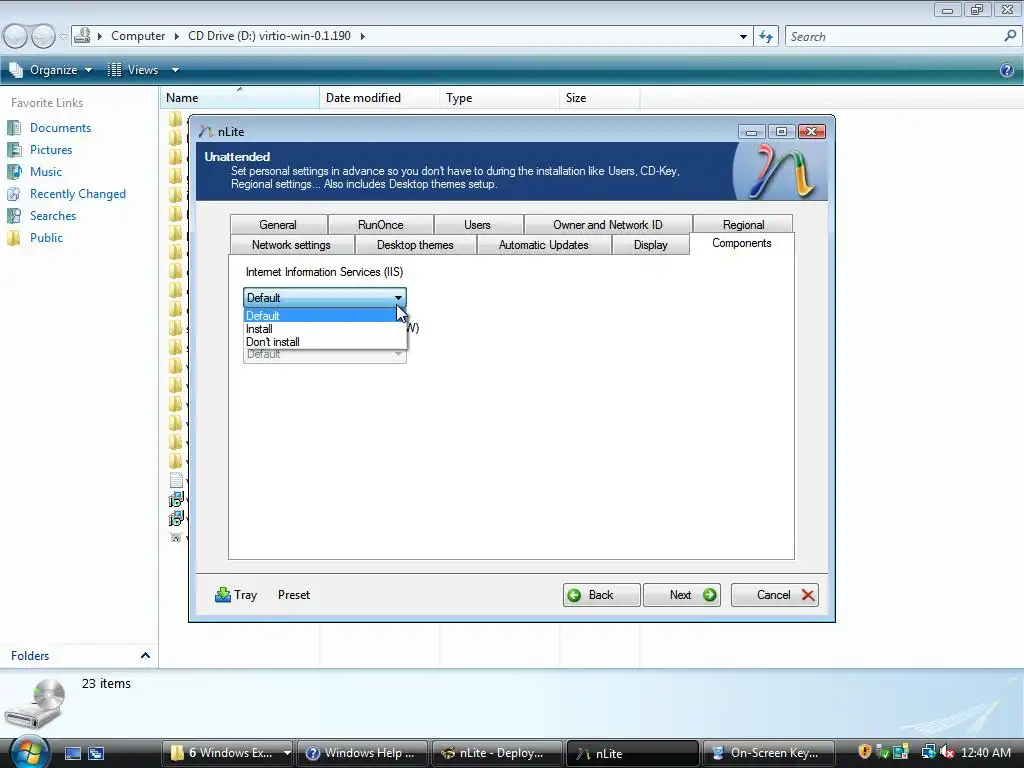1024x768 pixels.
Task: Select the Components tab
Action: click(742, 244)
